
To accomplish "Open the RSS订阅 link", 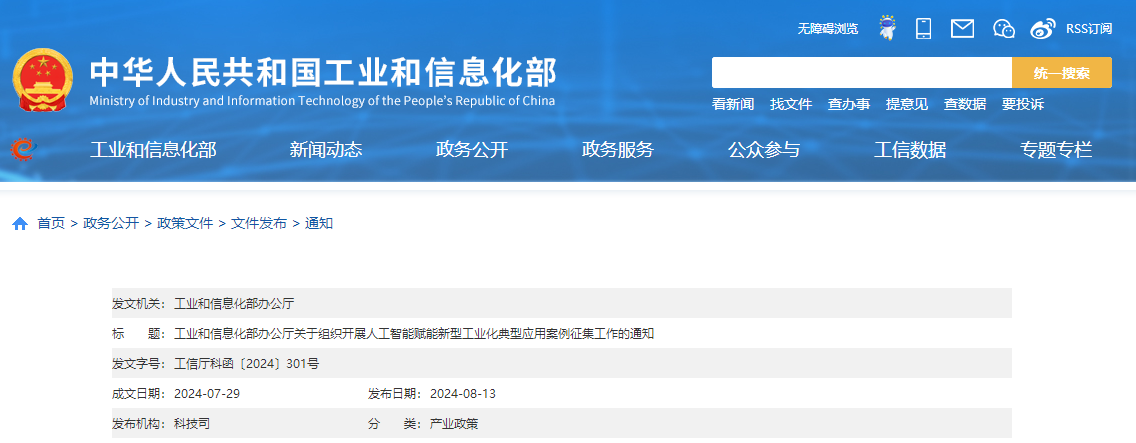I will click(x=1088, y=29).
